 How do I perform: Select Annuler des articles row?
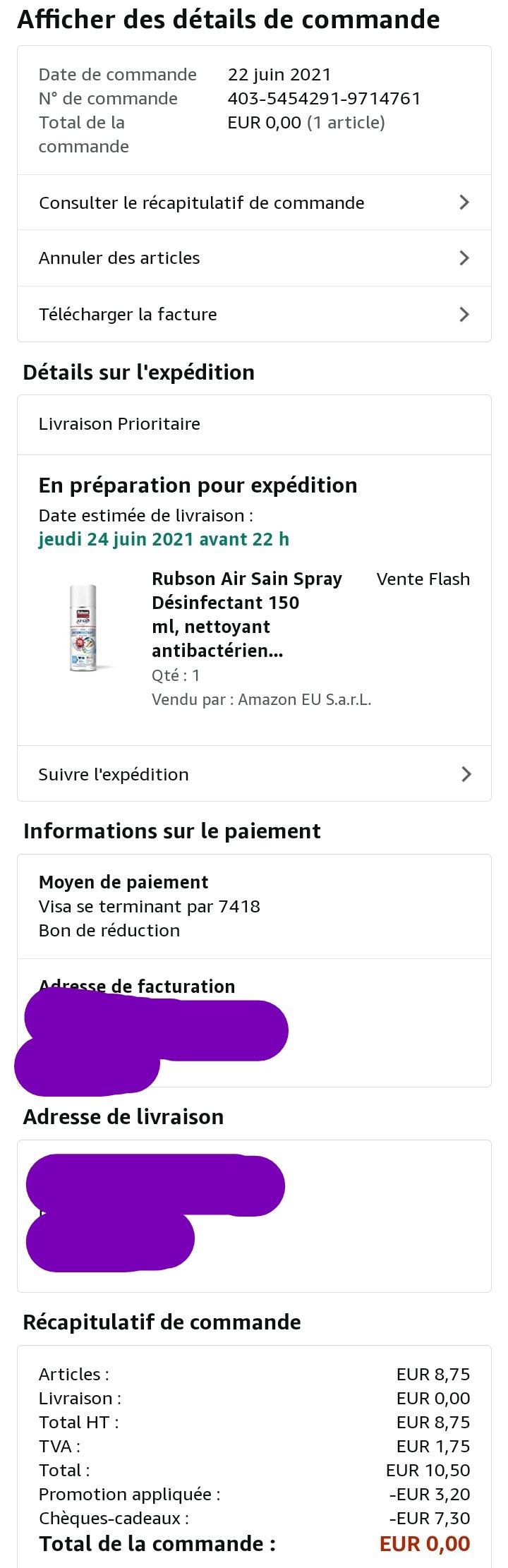254,258
